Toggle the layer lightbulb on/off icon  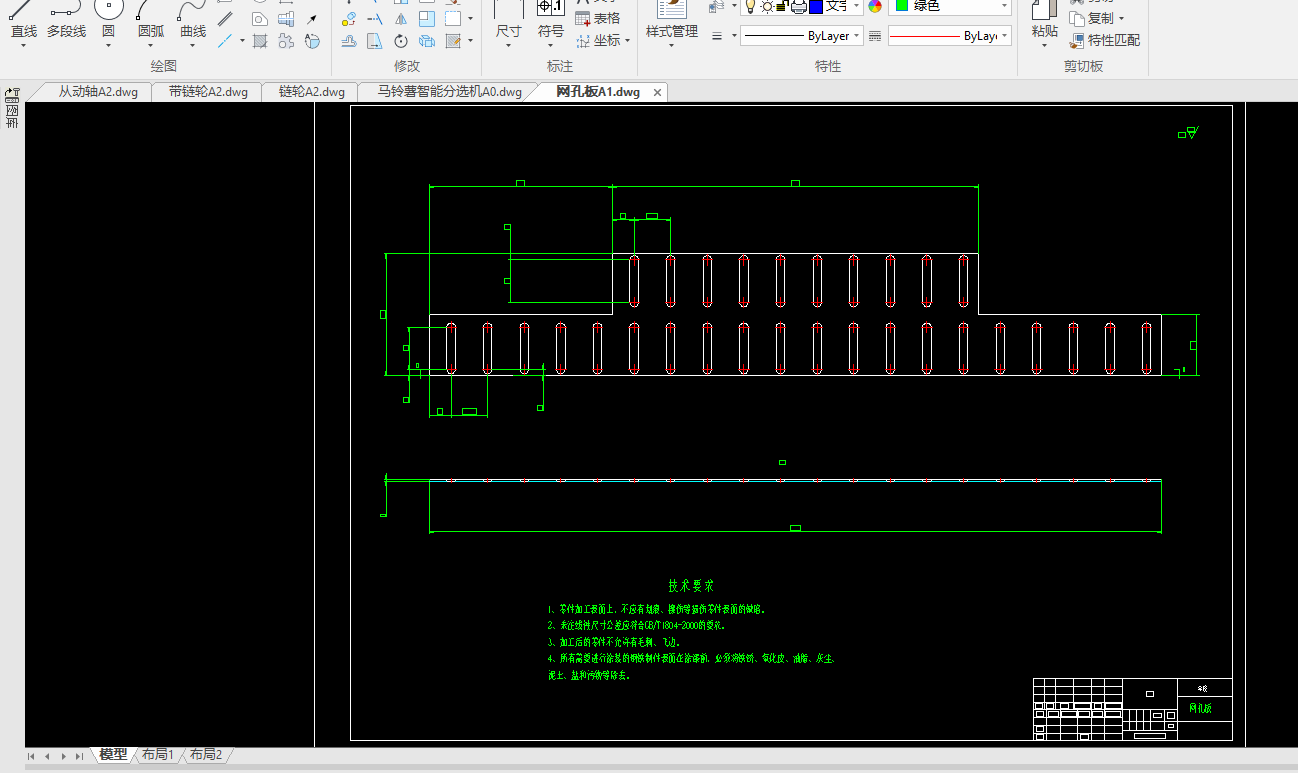coord(750,6)
